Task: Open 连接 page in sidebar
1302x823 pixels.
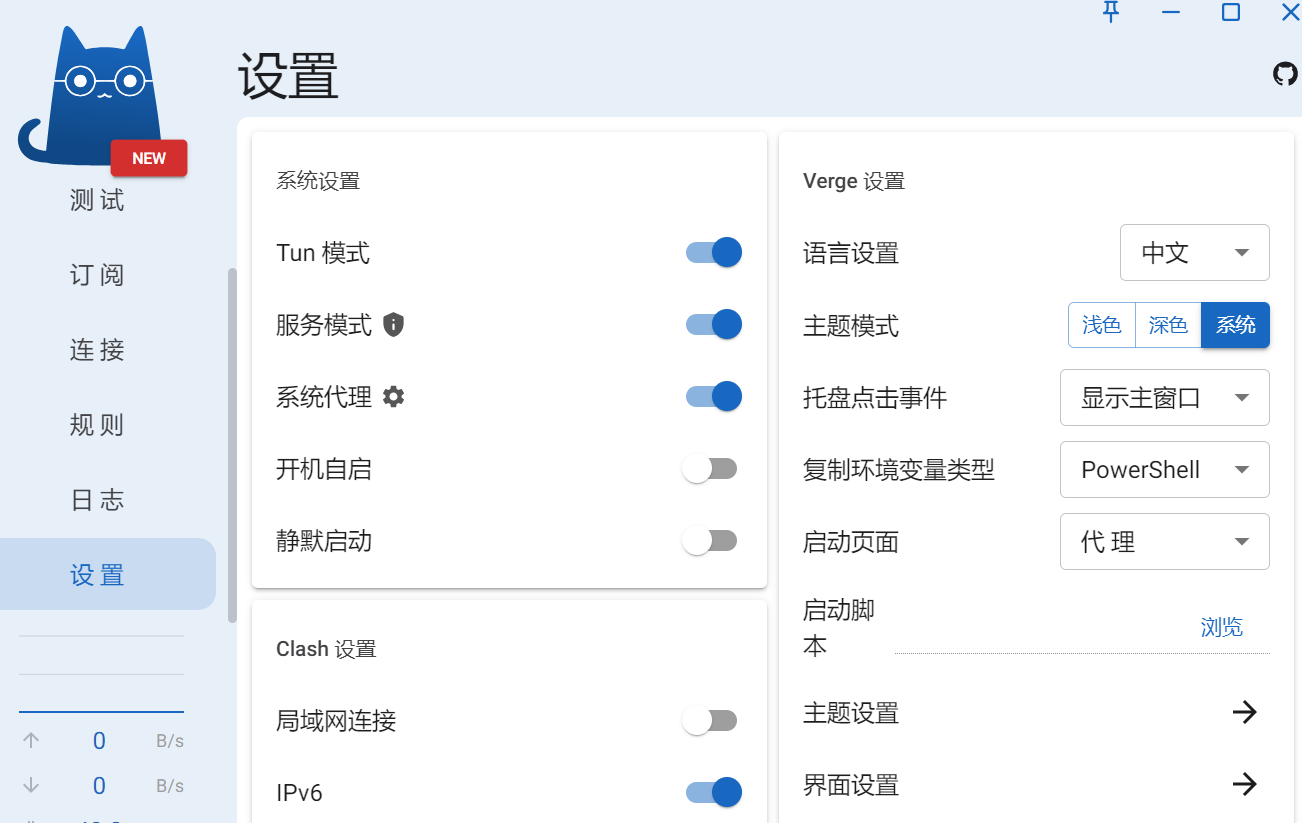Action: point(98,350)
